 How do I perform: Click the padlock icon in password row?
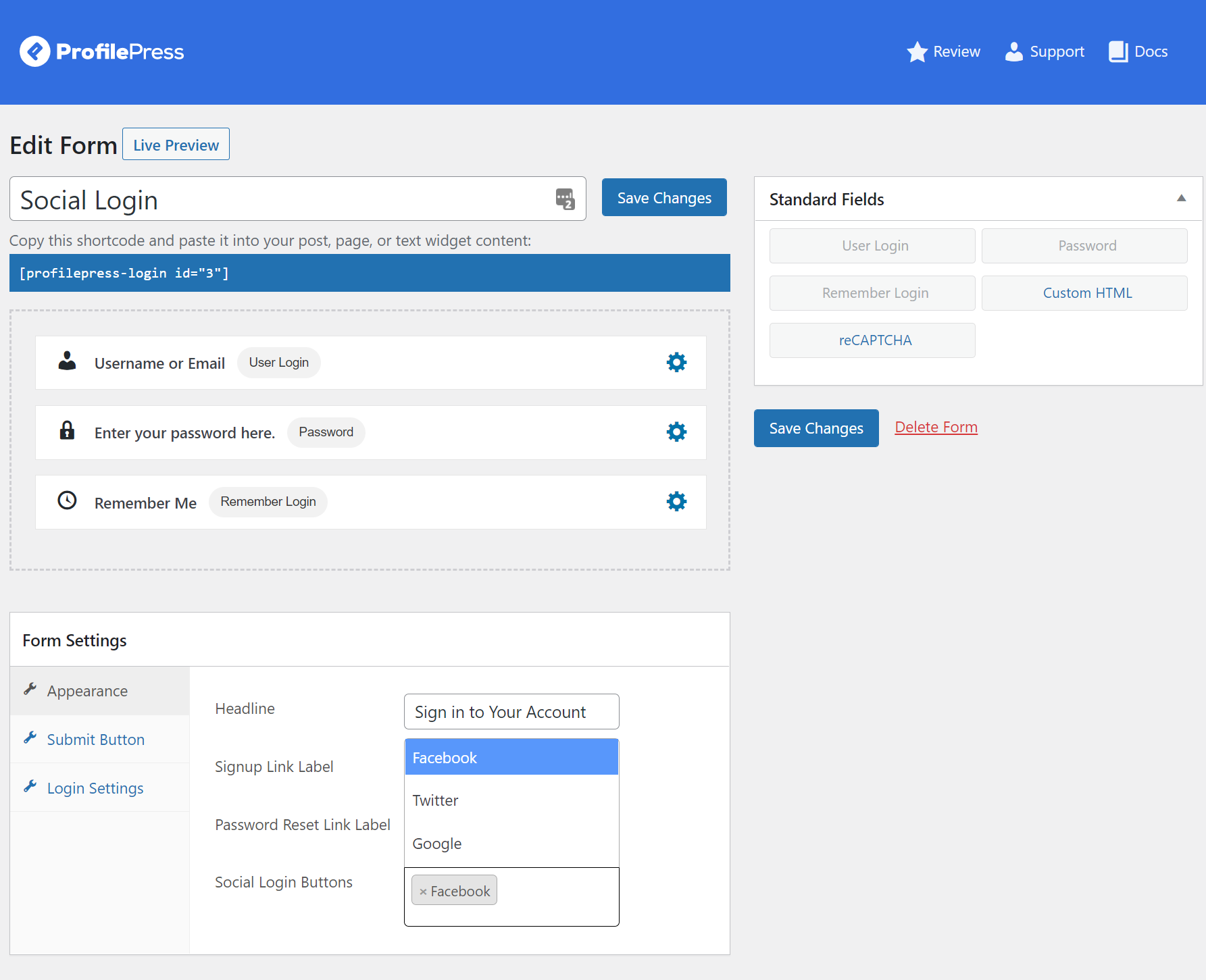pos(67,430)
